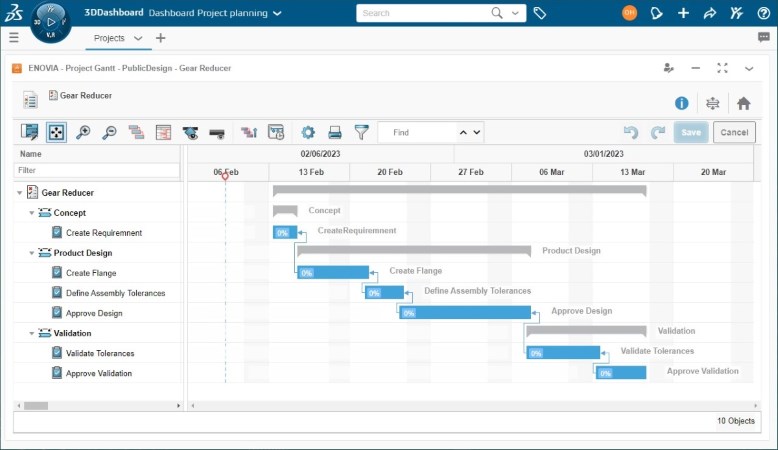Select the Create Flange task row
This screenshot has height=450, width=778.
pyautogui.click(x=98, y=273)
